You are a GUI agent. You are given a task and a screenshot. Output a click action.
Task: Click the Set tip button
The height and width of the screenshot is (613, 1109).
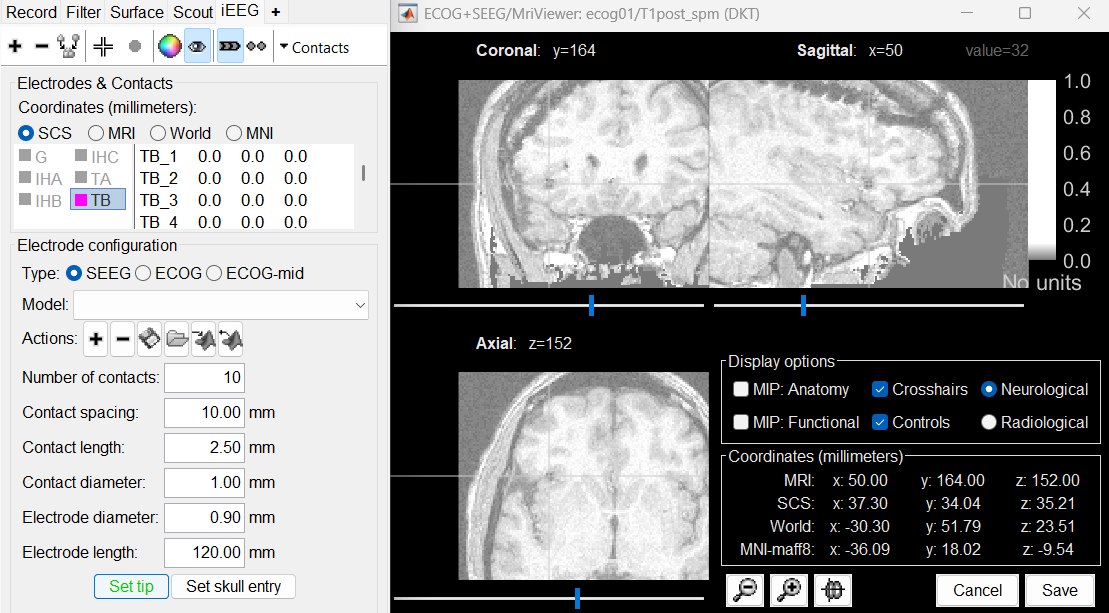click(131, 586)
